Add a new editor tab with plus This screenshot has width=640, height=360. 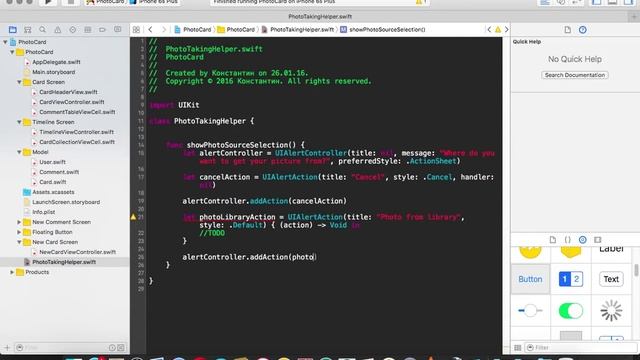pyautogui.click(x=634, y=17)
